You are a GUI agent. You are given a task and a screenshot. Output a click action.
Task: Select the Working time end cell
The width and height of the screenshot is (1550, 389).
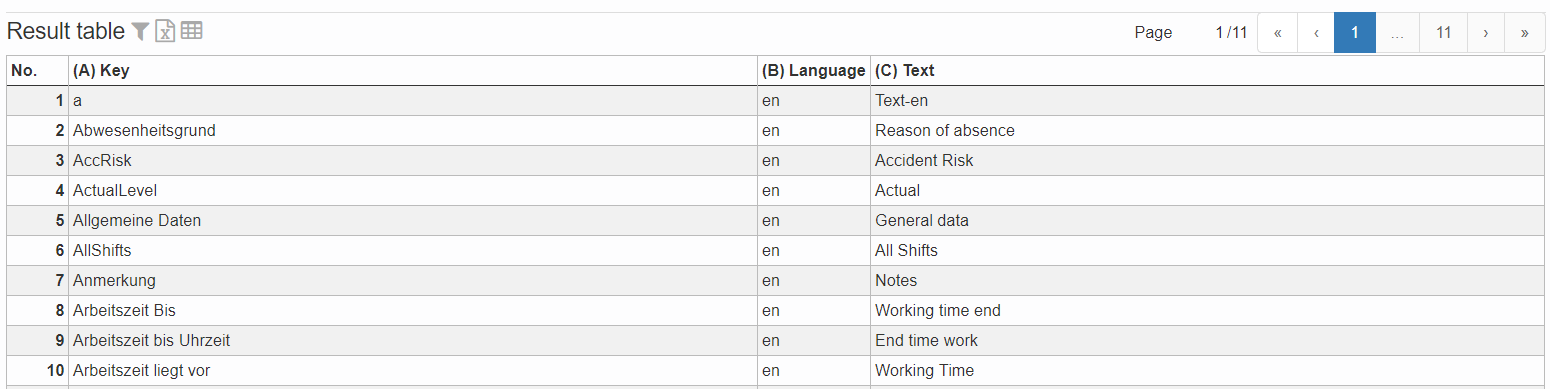[x=1207, y=311]
